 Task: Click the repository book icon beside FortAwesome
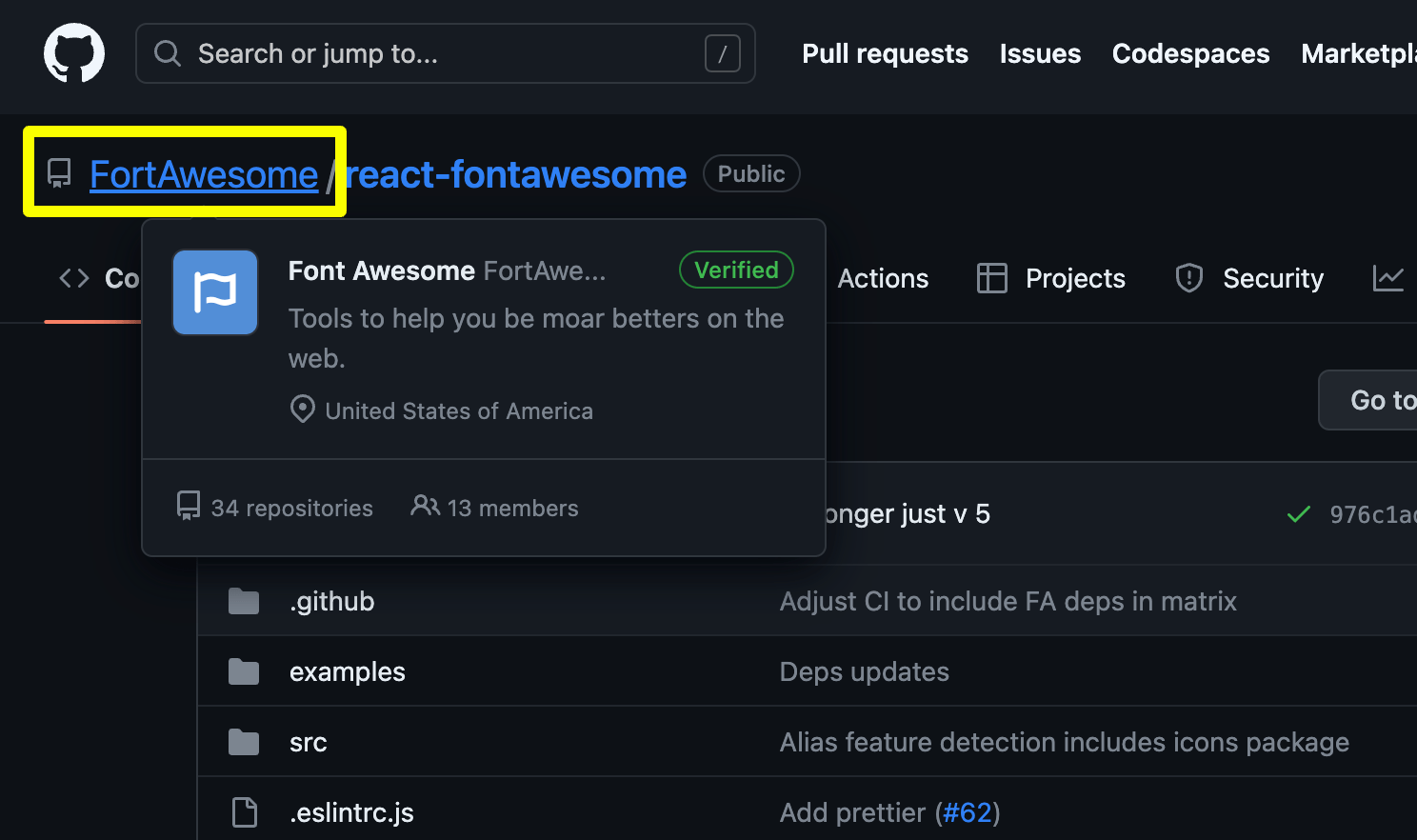(59, 173)
